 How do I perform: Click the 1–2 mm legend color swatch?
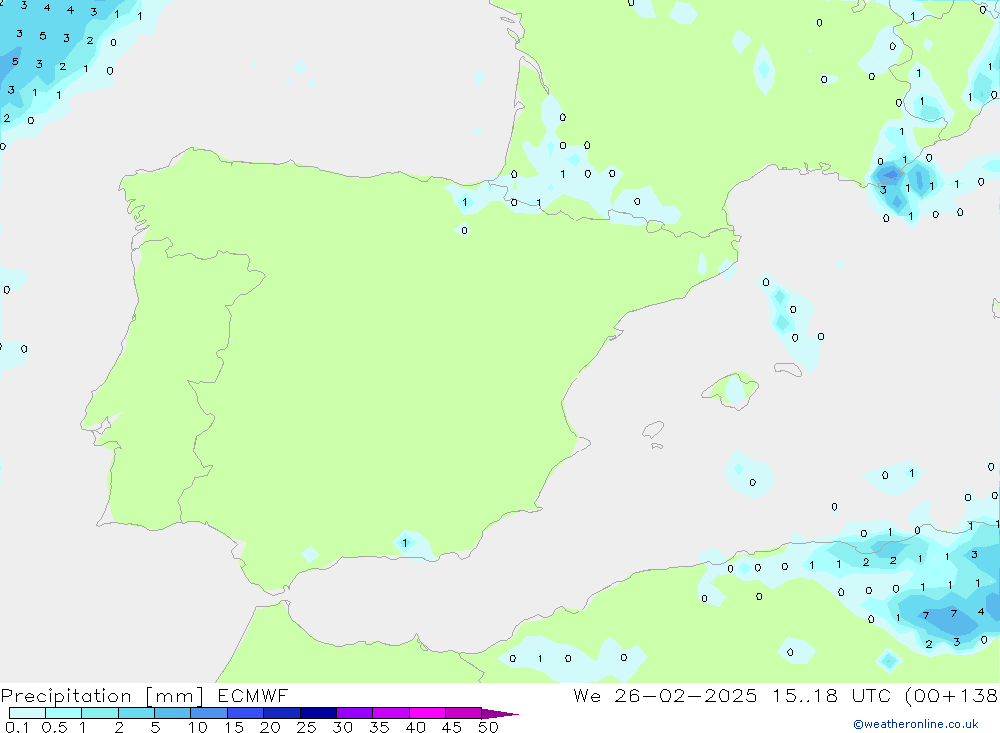[99, 713]
